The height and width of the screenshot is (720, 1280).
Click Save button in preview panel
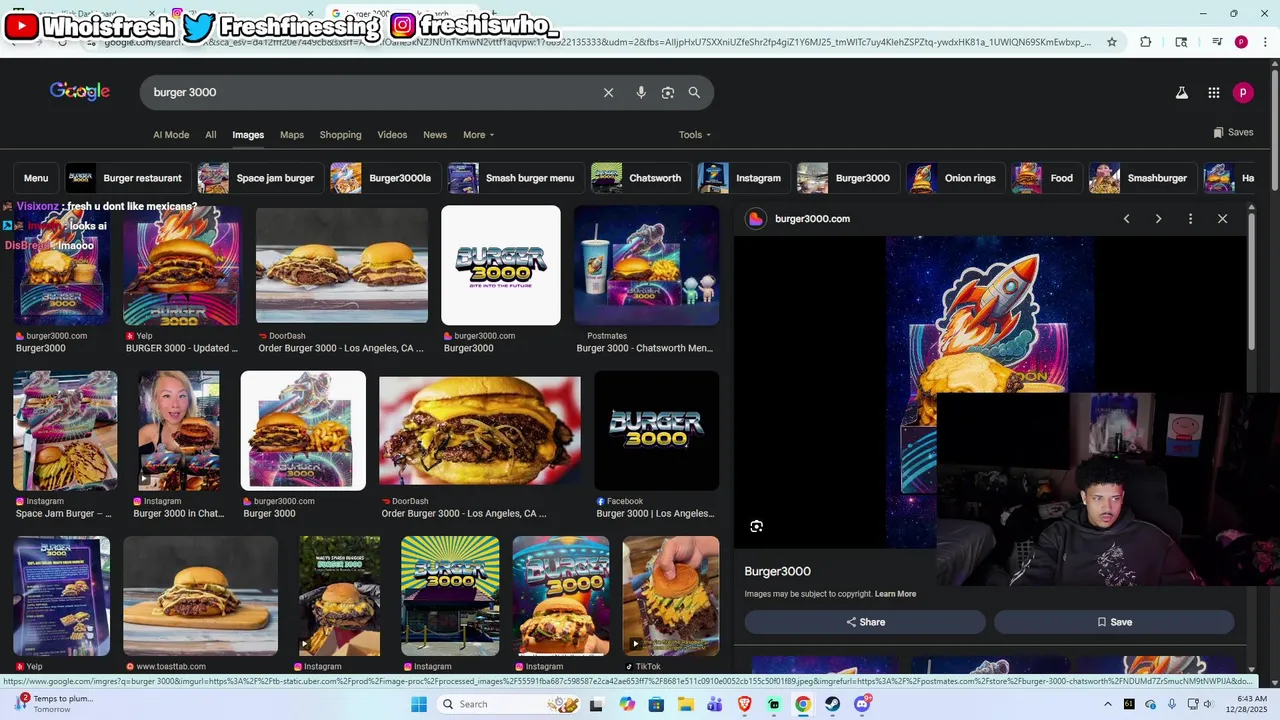coord(1114,622)
